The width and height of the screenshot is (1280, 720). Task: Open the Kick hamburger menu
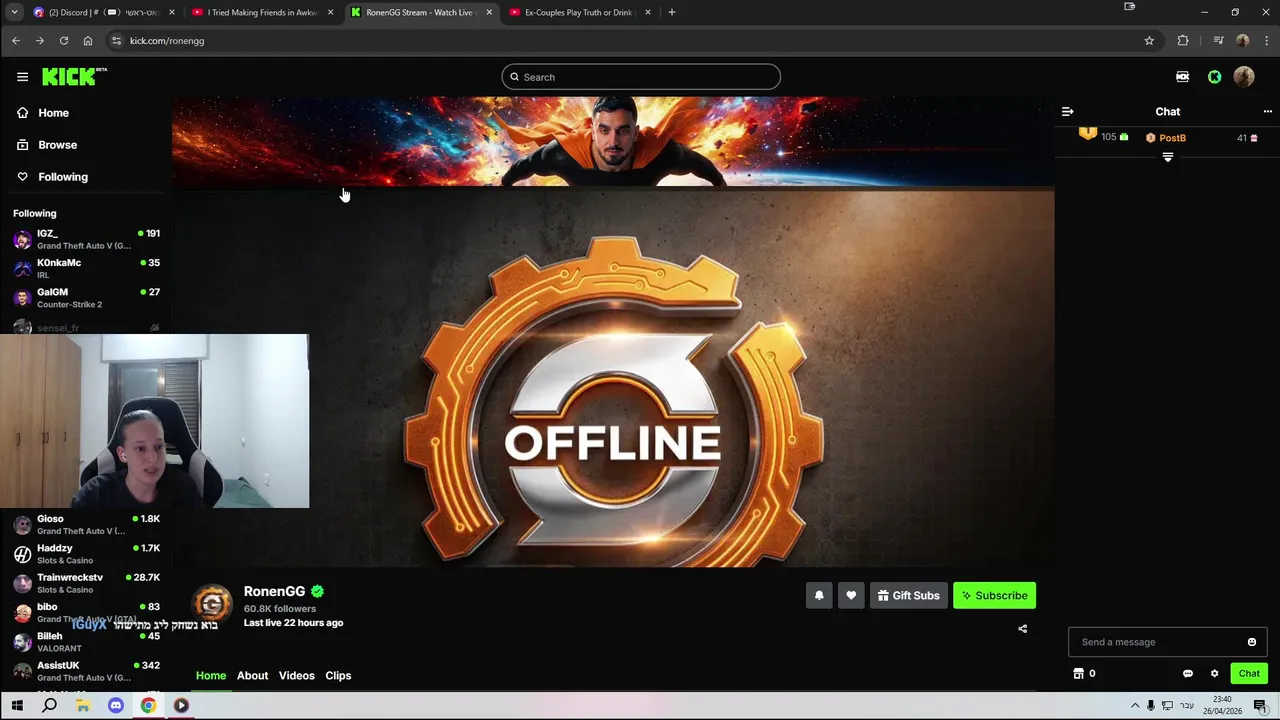click(x=22, y=77)
